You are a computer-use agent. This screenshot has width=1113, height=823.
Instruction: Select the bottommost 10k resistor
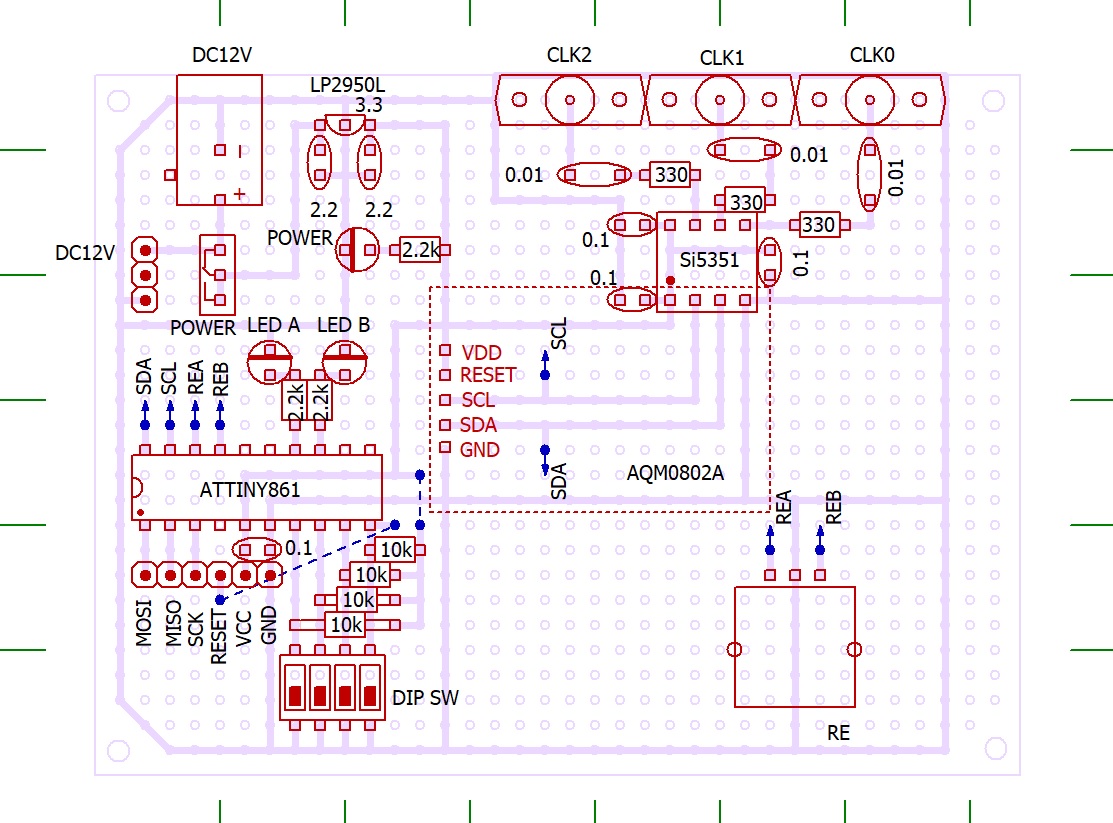(346, 625)
